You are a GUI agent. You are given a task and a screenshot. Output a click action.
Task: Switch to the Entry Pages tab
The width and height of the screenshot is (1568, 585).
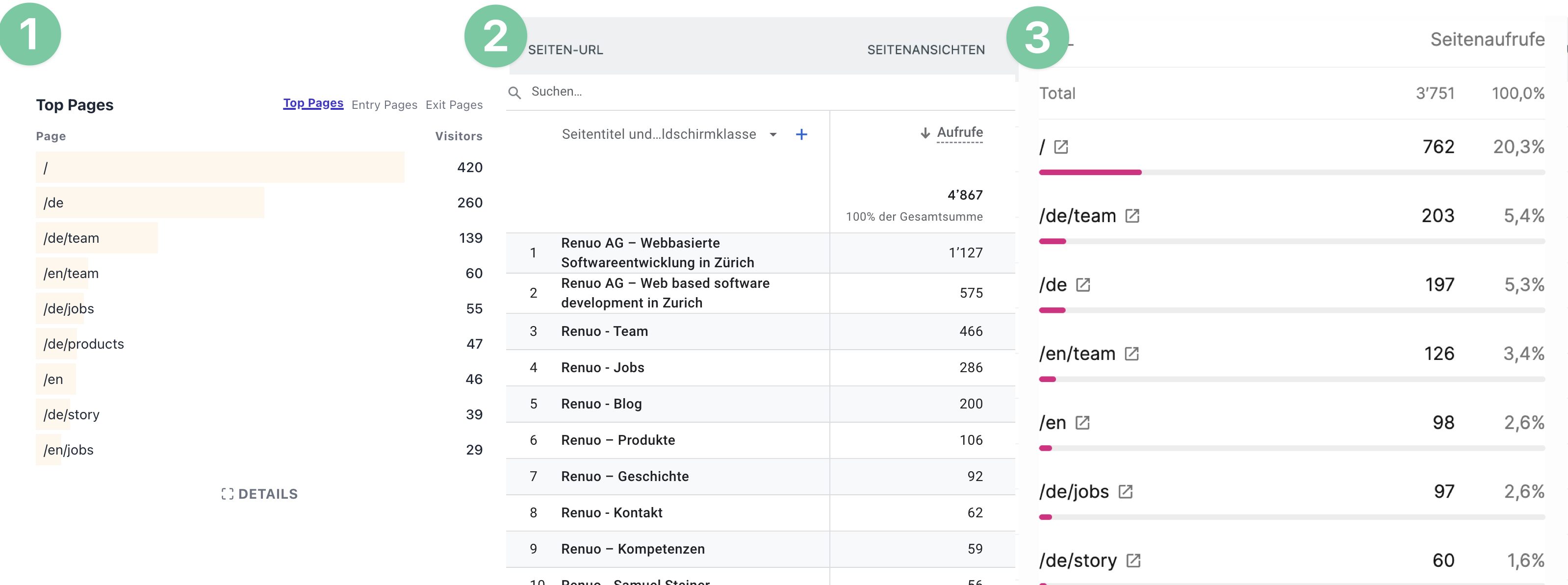click(x=384, y=105)
